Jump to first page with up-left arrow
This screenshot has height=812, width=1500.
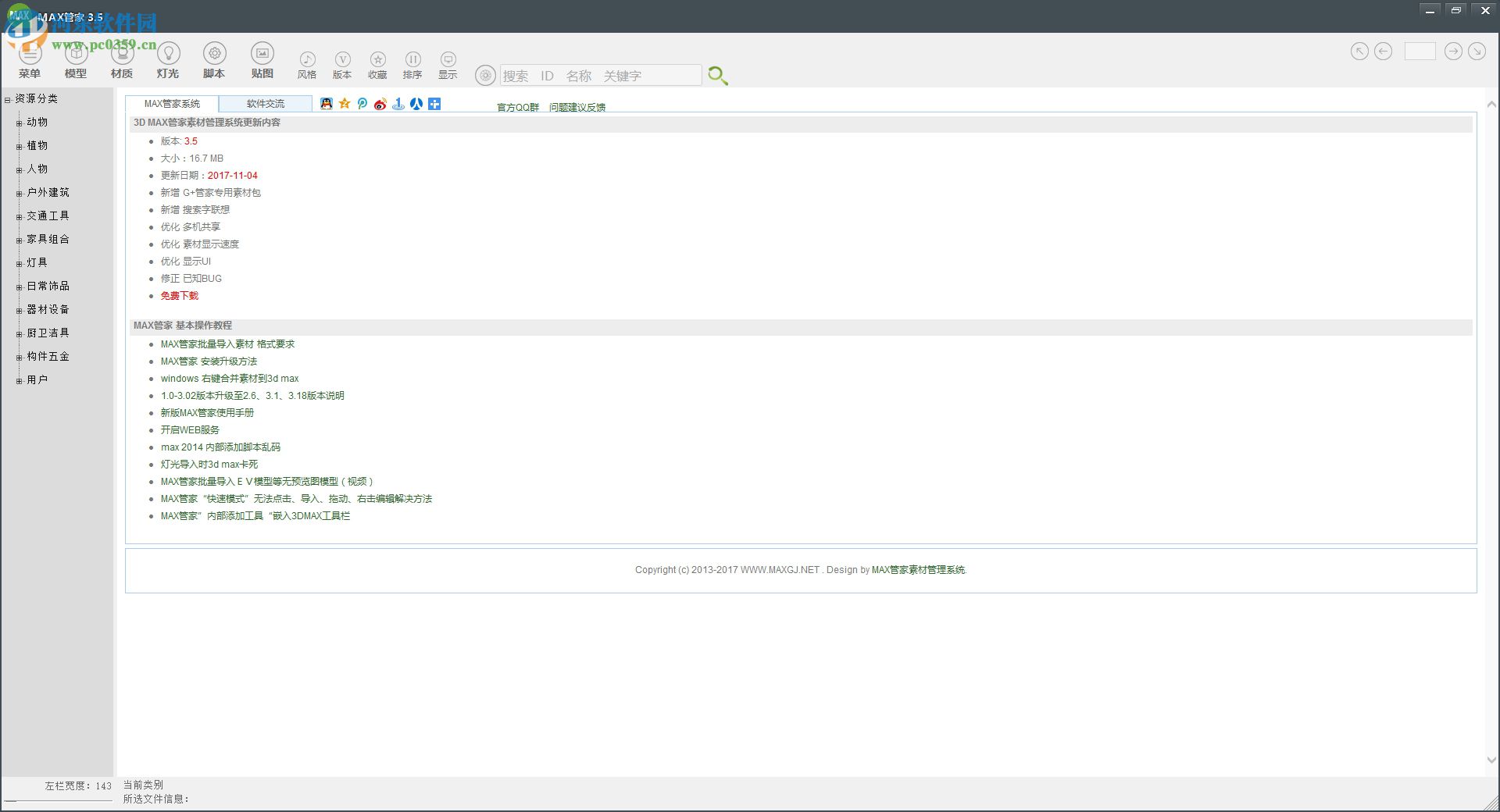coord(1359,52)
